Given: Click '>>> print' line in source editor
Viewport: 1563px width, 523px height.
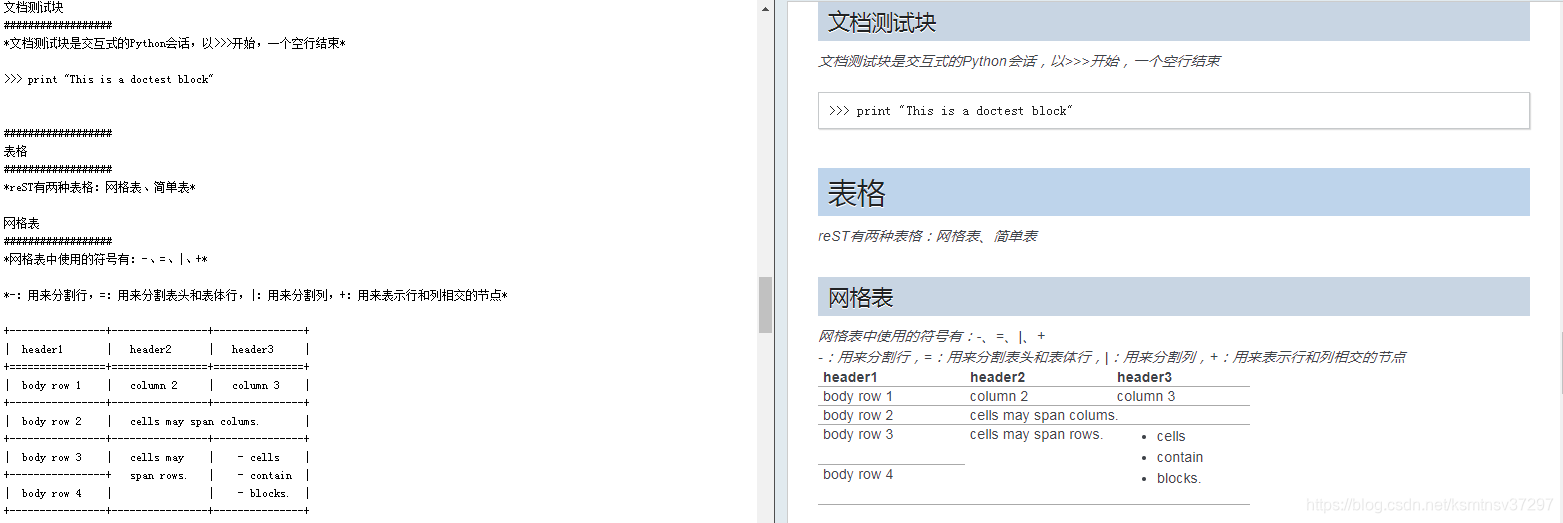Looking at the screenshot, I should point(108,79).
